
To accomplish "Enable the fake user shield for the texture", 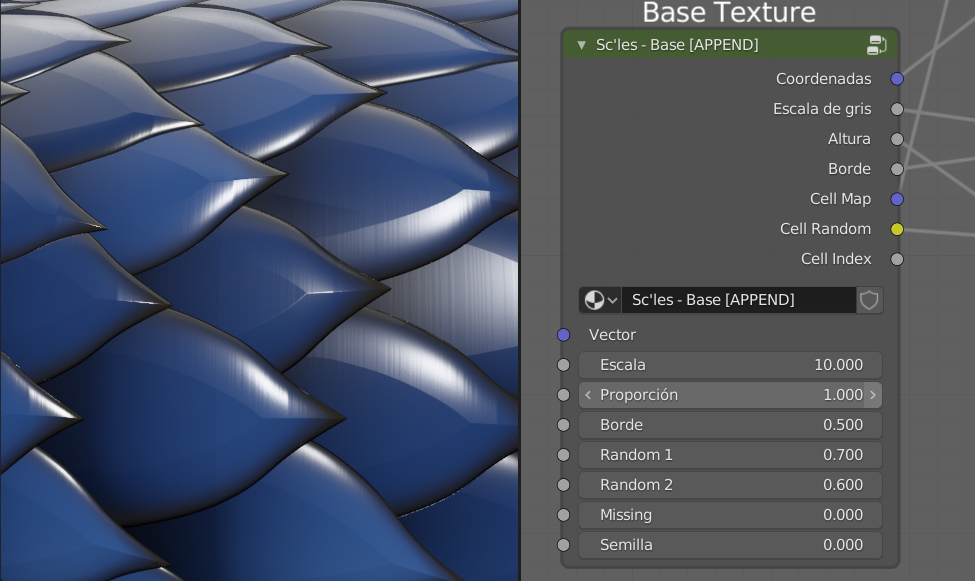I will tap(869, 300).
